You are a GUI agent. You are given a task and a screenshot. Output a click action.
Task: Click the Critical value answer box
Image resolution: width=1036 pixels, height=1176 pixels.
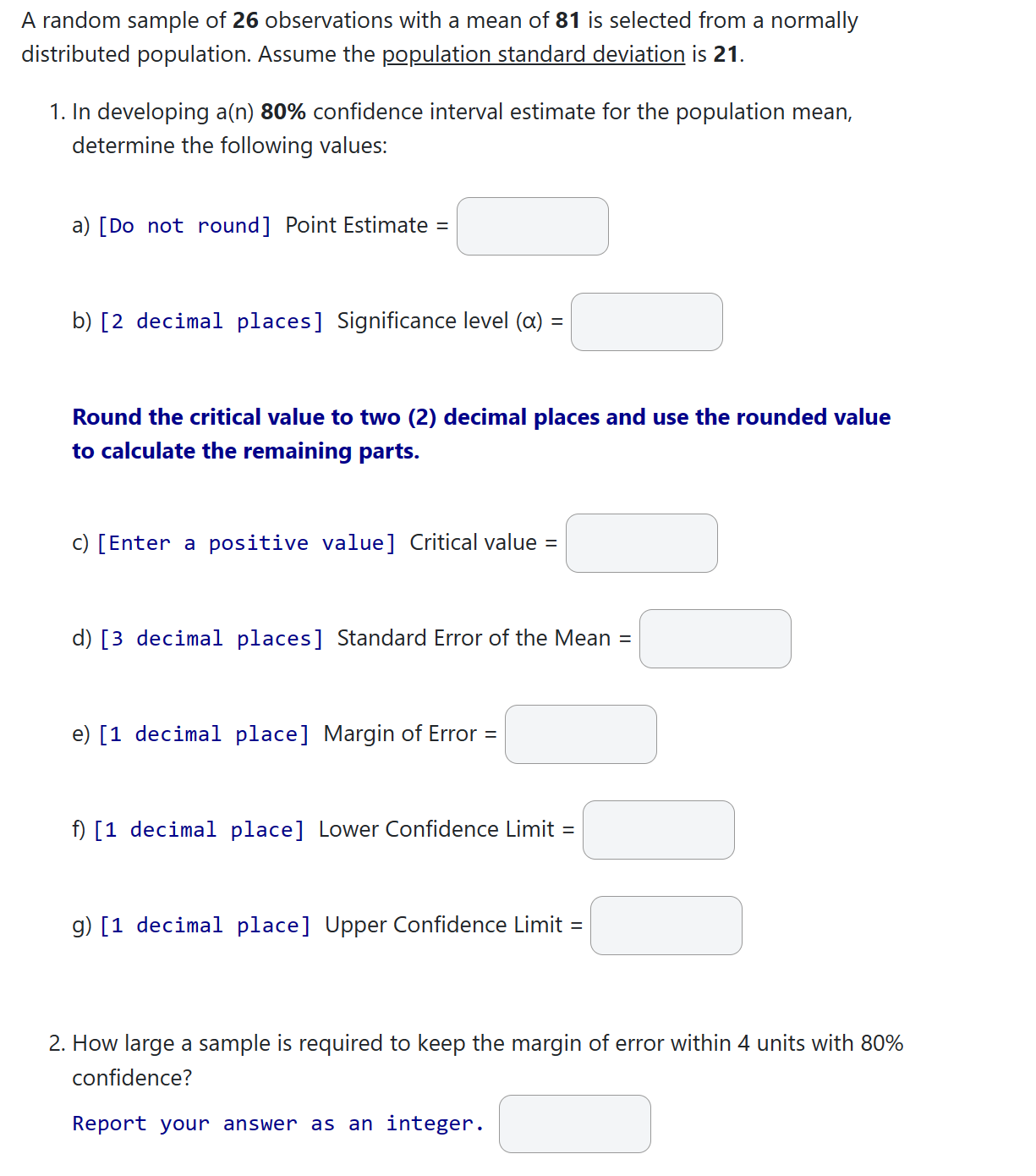[641, 543]
